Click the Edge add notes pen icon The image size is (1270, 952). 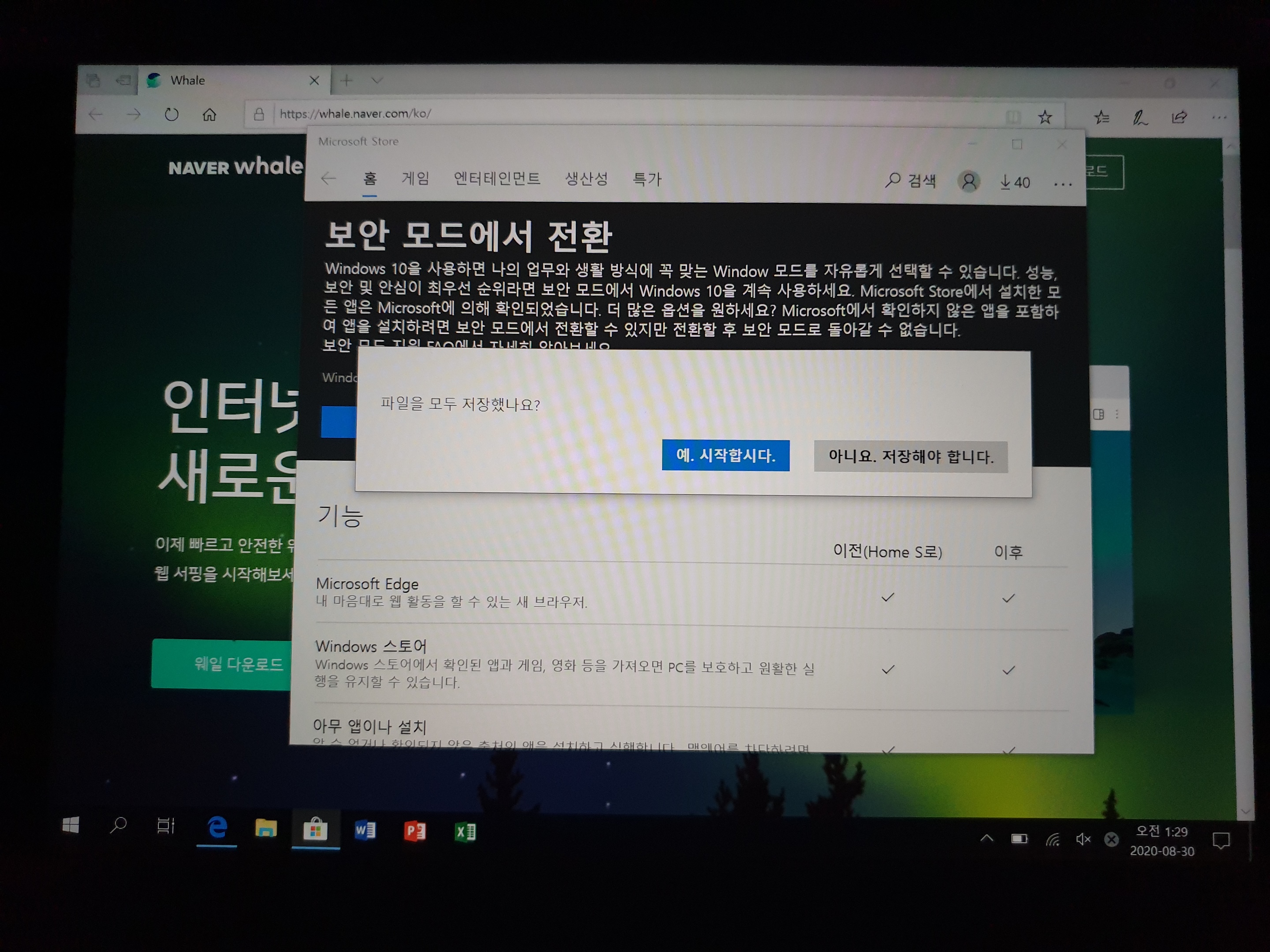[x=1139, y=118]
